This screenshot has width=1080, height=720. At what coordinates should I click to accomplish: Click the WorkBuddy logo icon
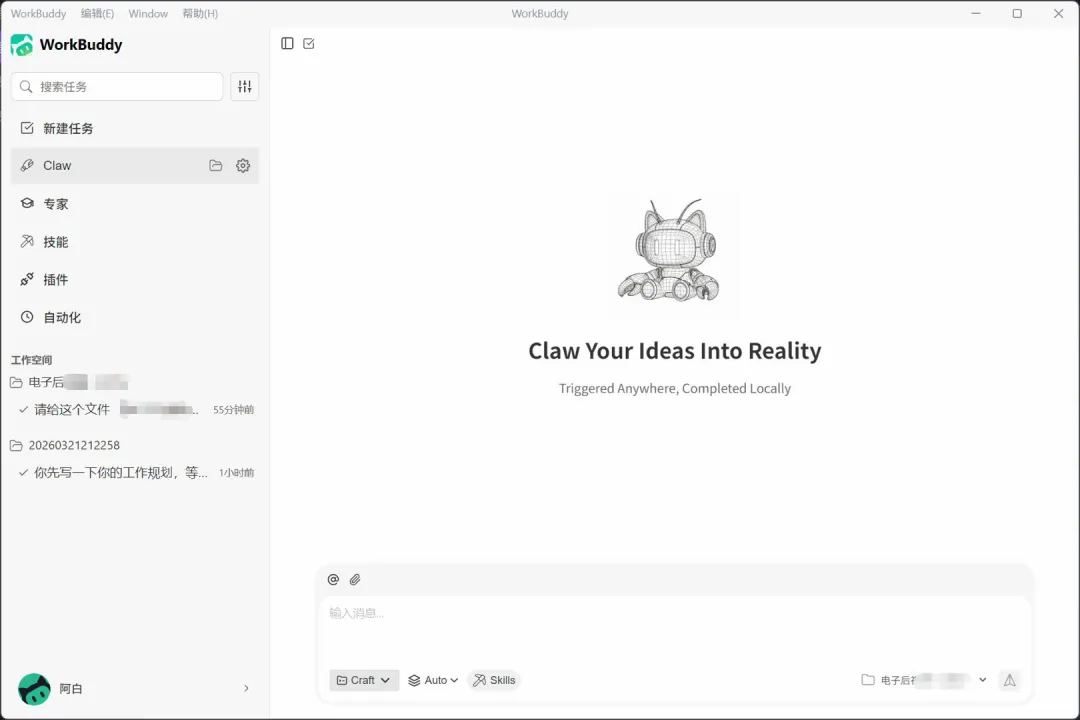pyautogui.click(x=22, y=45)
